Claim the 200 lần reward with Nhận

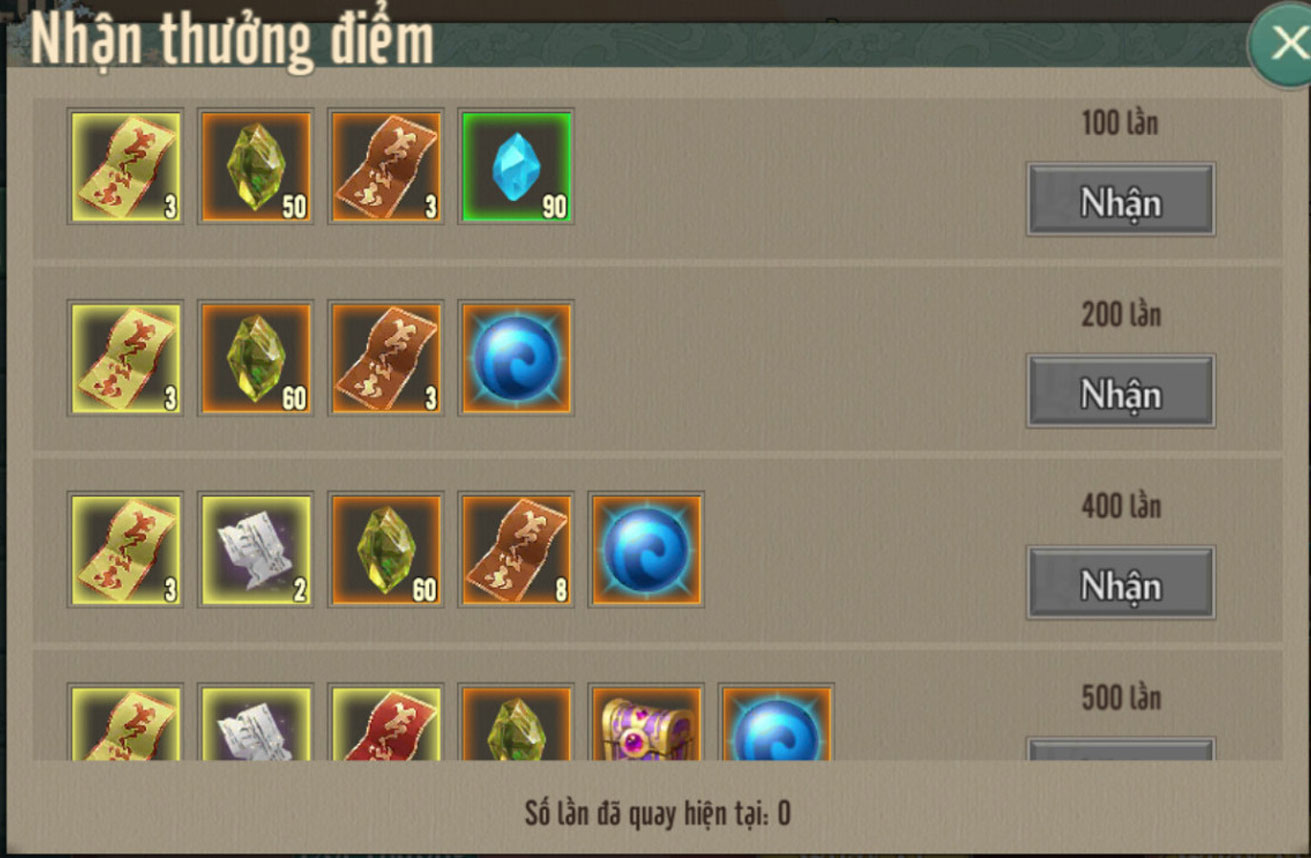(x=1120, y=391)
